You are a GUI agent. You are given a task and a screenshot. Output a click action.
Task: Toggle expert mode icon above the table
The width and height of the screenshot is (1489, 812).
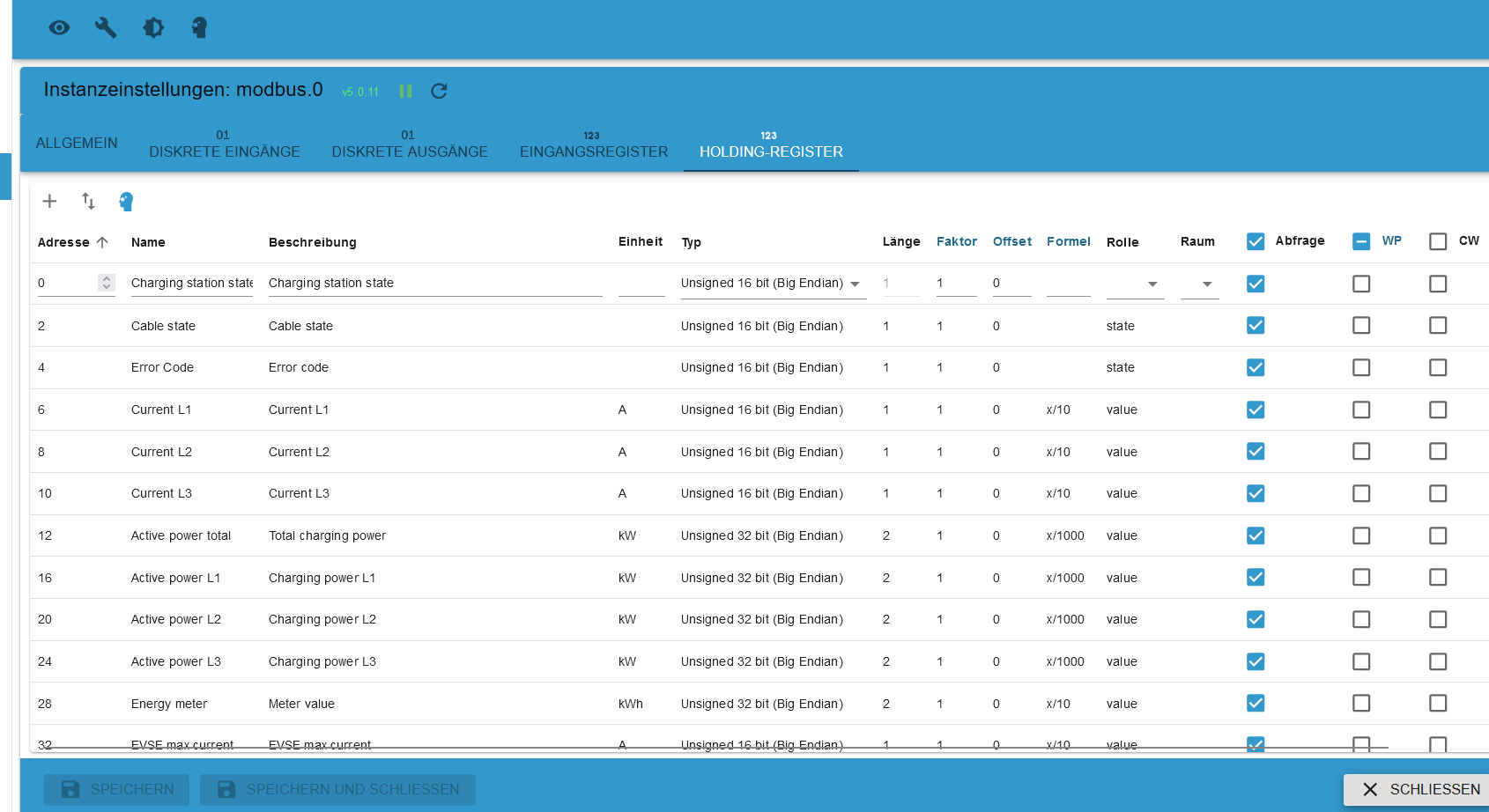126,202
